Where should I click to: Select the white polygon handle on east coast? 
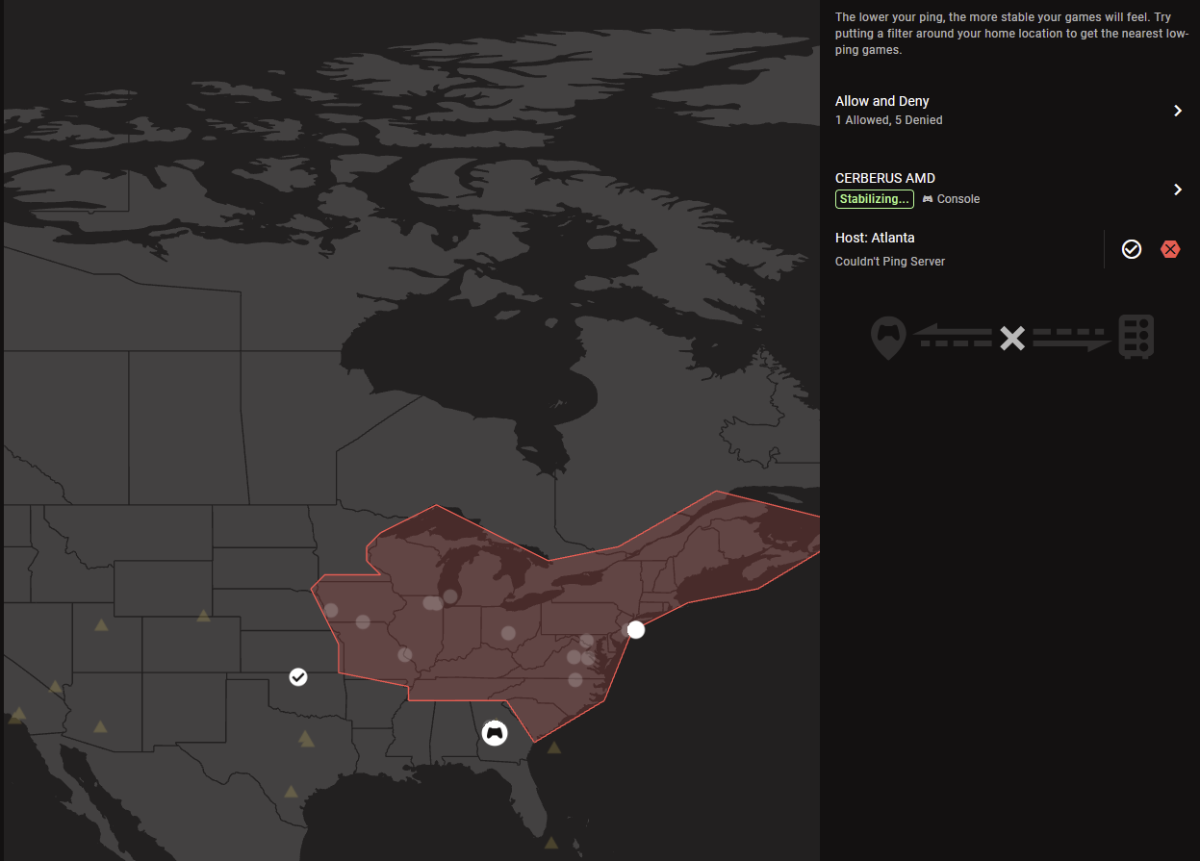(x=636, y=630)
